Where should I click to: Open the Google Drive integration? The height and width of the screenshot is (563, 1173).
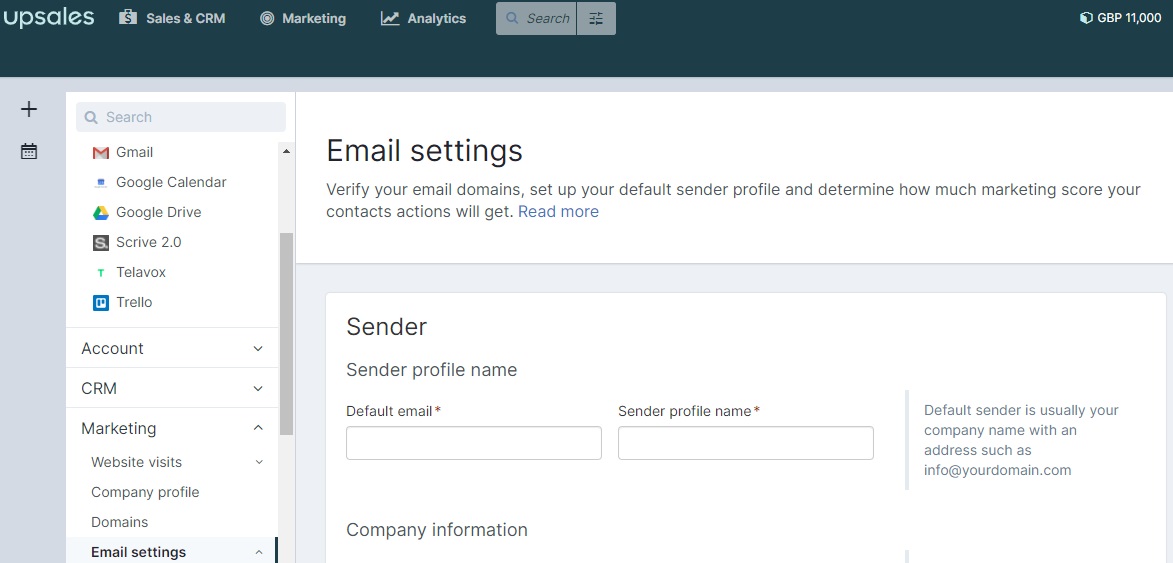[147, 212]
